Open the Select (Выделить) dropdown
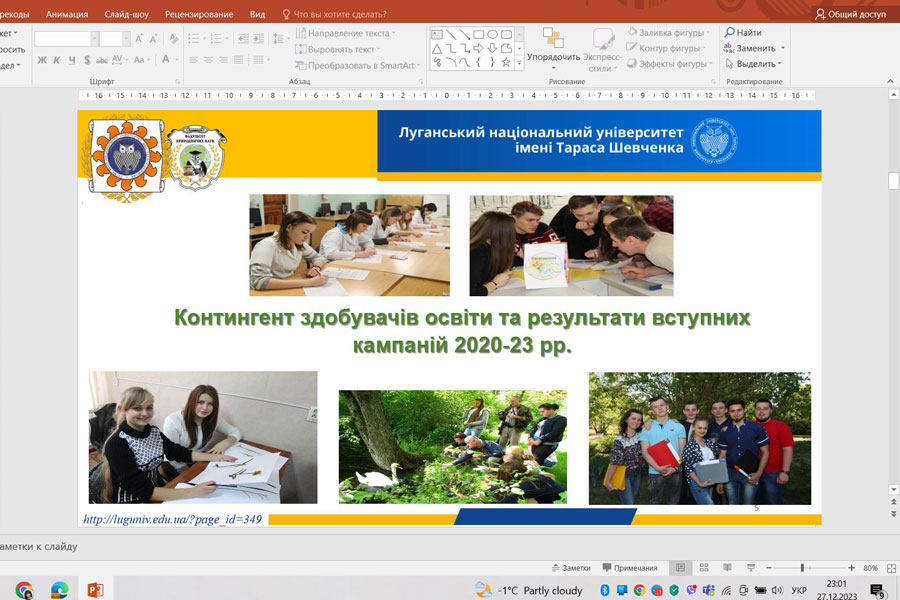 [x=755, y=64]
